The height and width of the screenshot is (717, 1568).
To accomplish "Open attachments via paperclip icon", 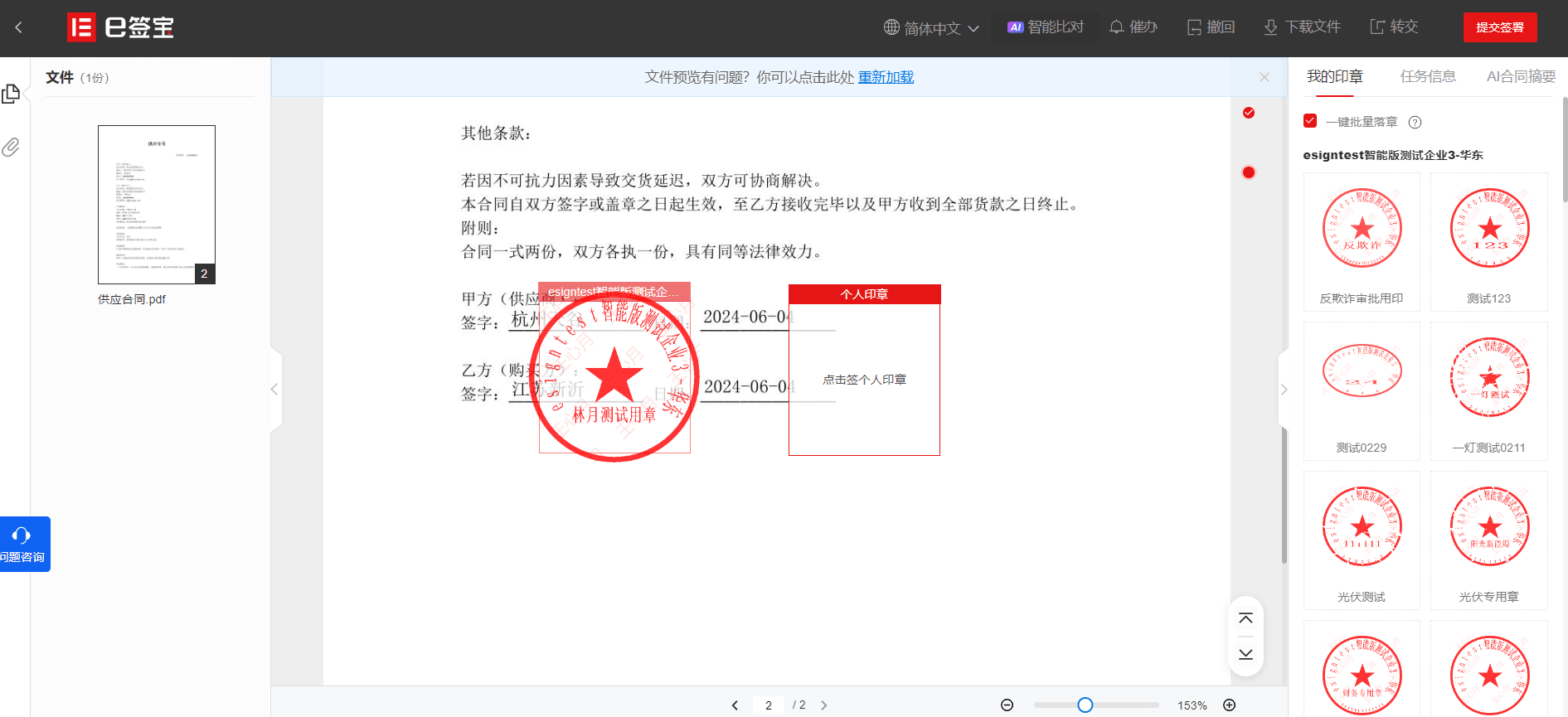I will pyautogui.click(x=11, y=148).
